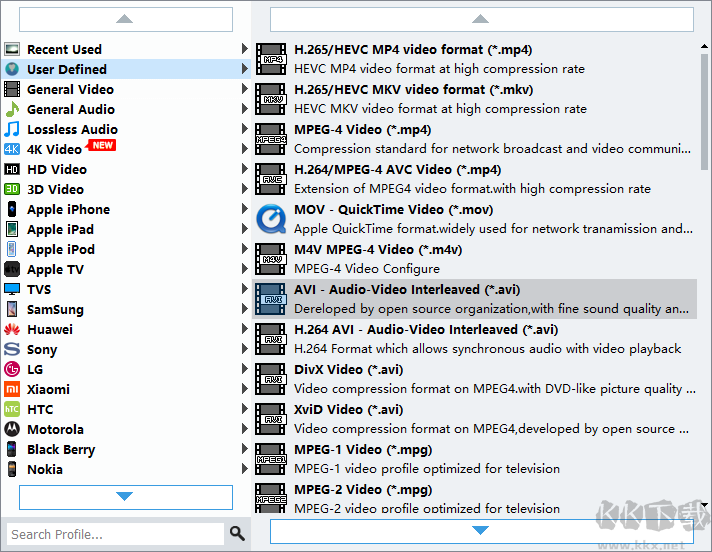Click the Xiaomi brand logo icon

point(12,389)
